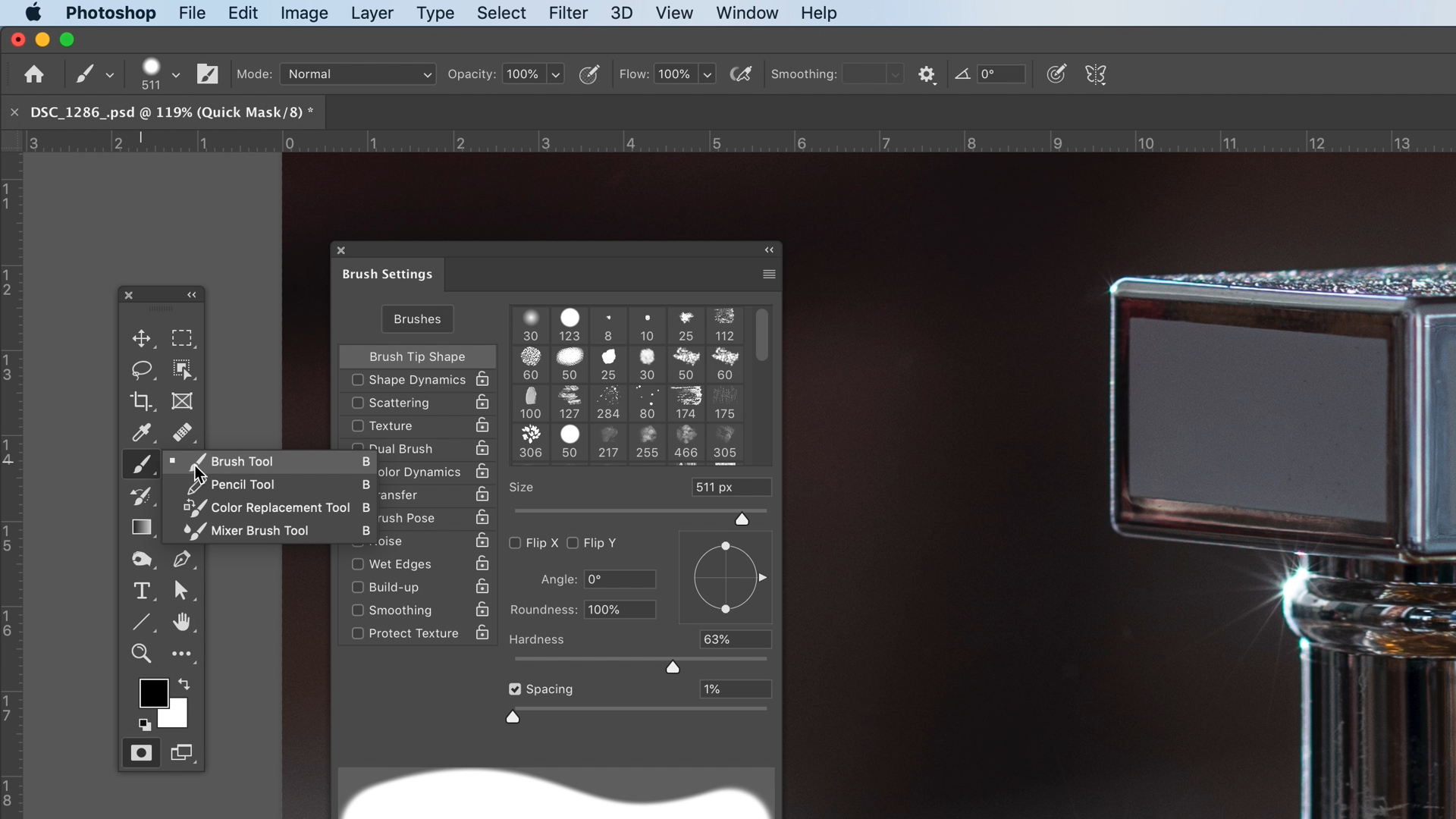Choose Mixer Brush Tool from flyout
This screenshot has width=1456, height=819.
270,531
